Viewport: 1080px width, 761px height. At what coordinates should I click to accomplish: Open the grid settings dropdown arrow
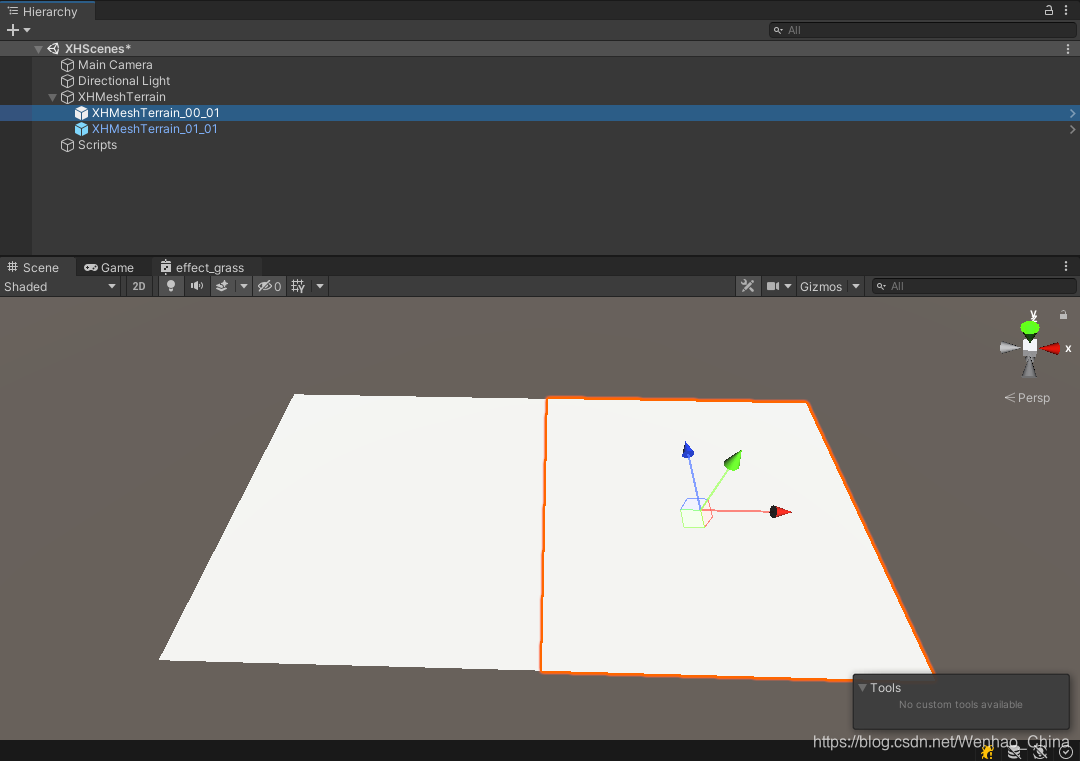[320, 286]
